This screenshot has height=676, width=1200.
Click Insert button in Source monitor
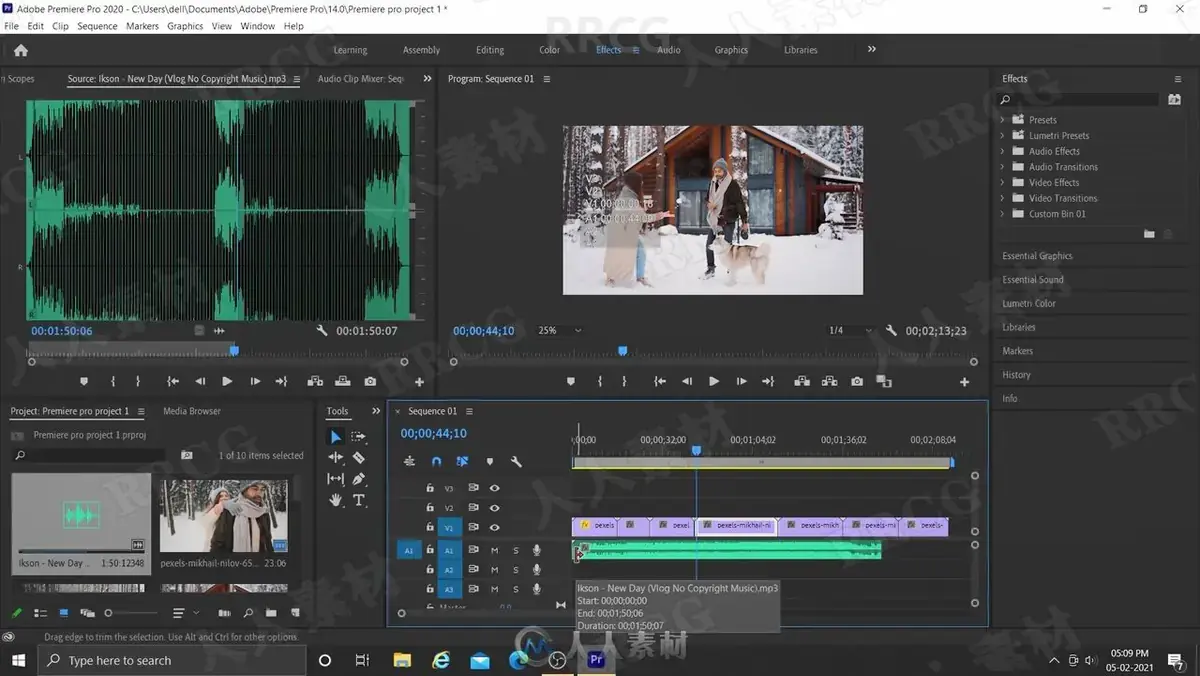click(x=315, y=382)
